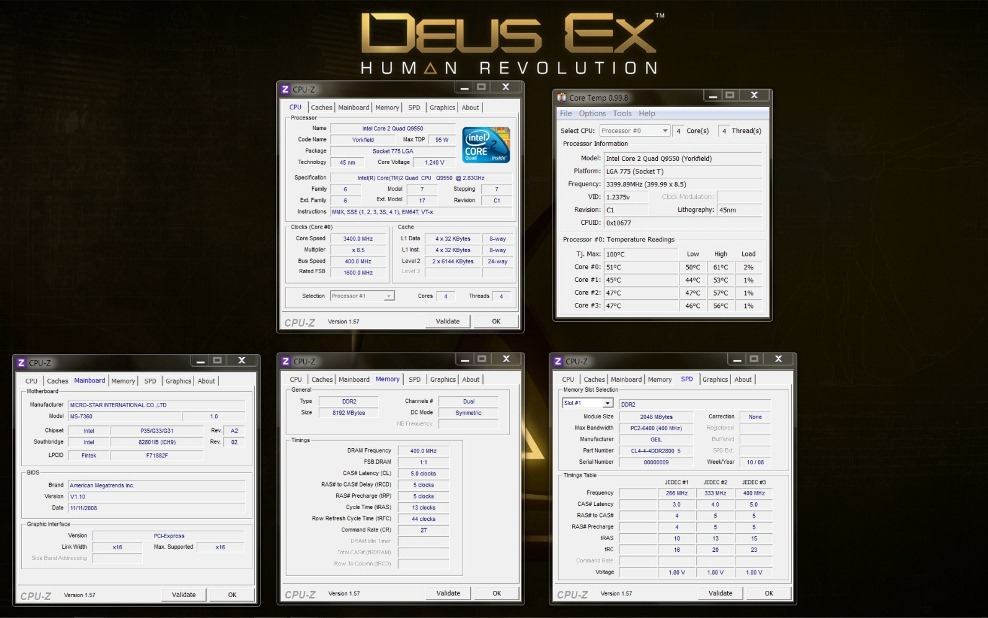Click OK in the Mainboard window
Screen dimensions: 988x618
click(232, 595)
